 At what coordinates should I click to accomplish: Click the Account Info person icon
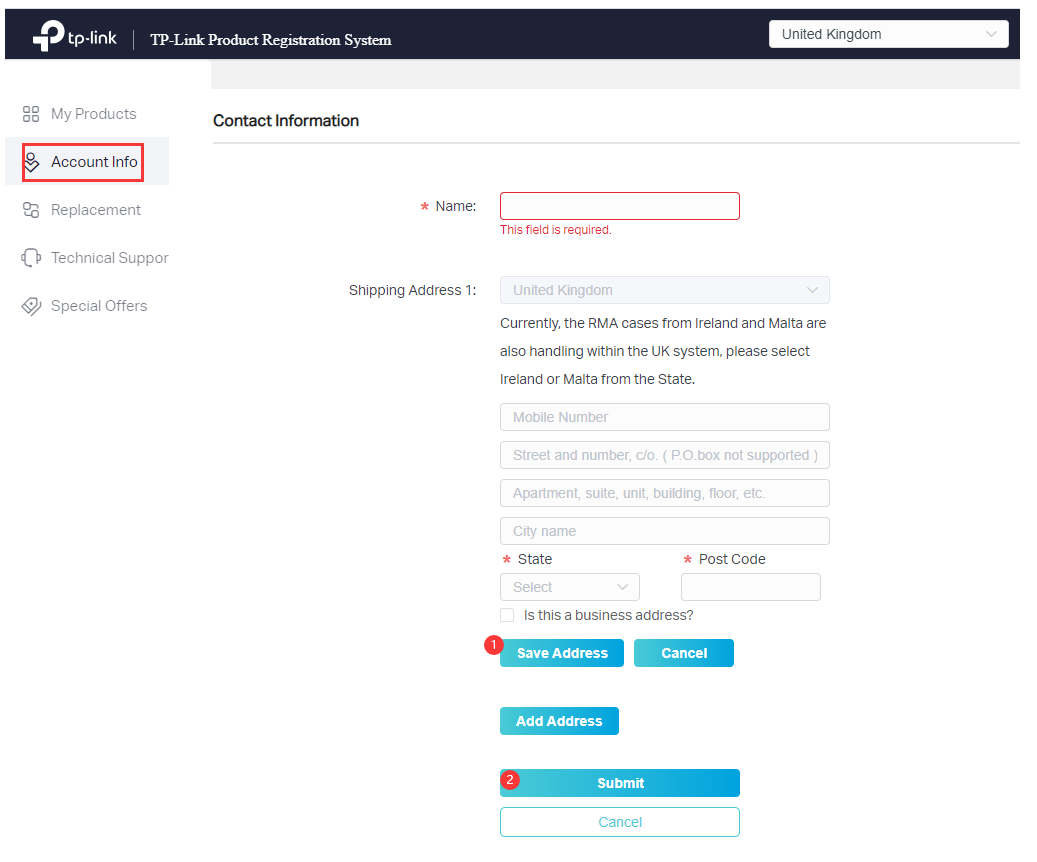31,162
